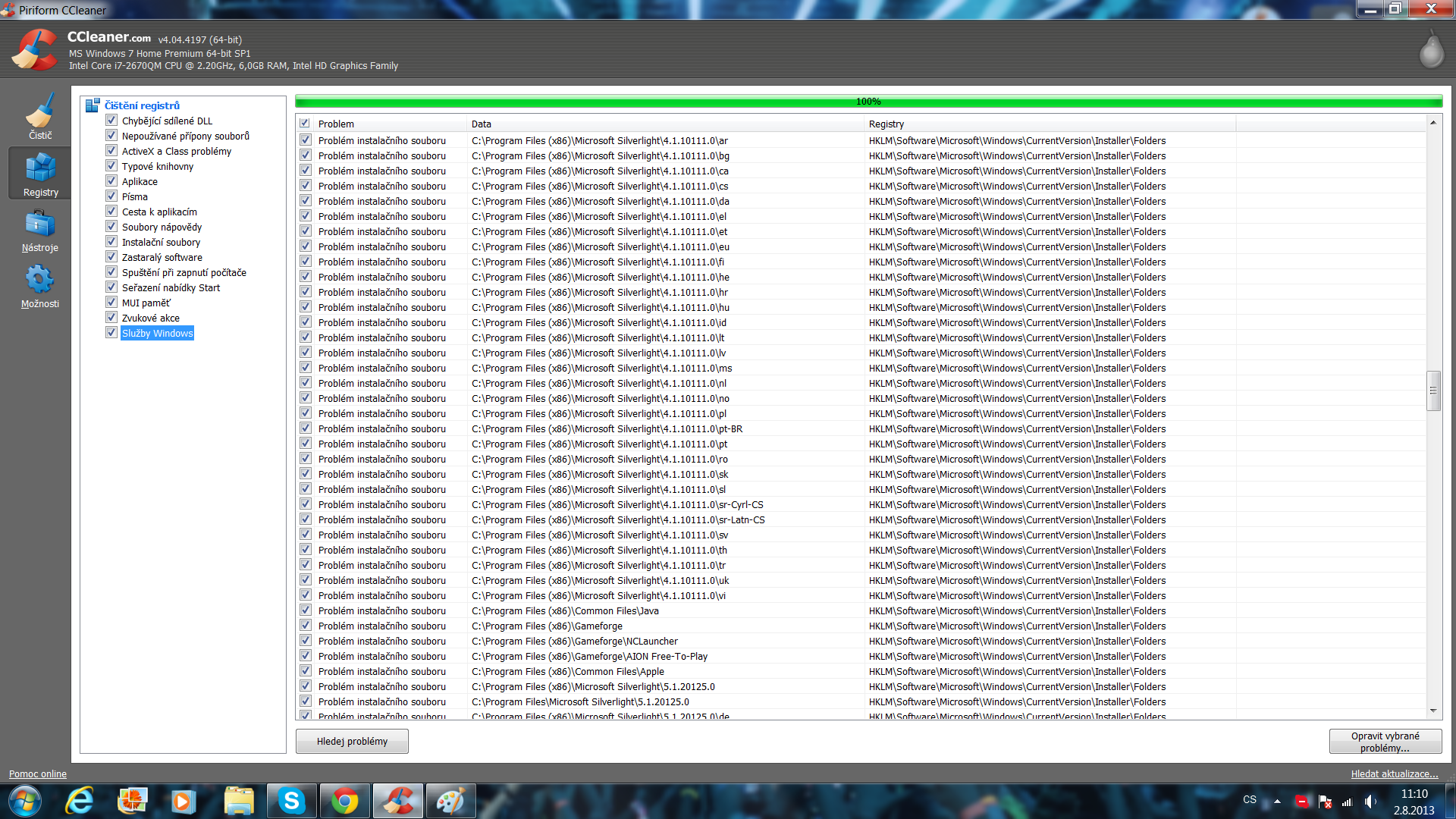Click the results list vertical scrollbar thumb
The height and width of the screenshot is (819, 1456).
click(1433, 391)
